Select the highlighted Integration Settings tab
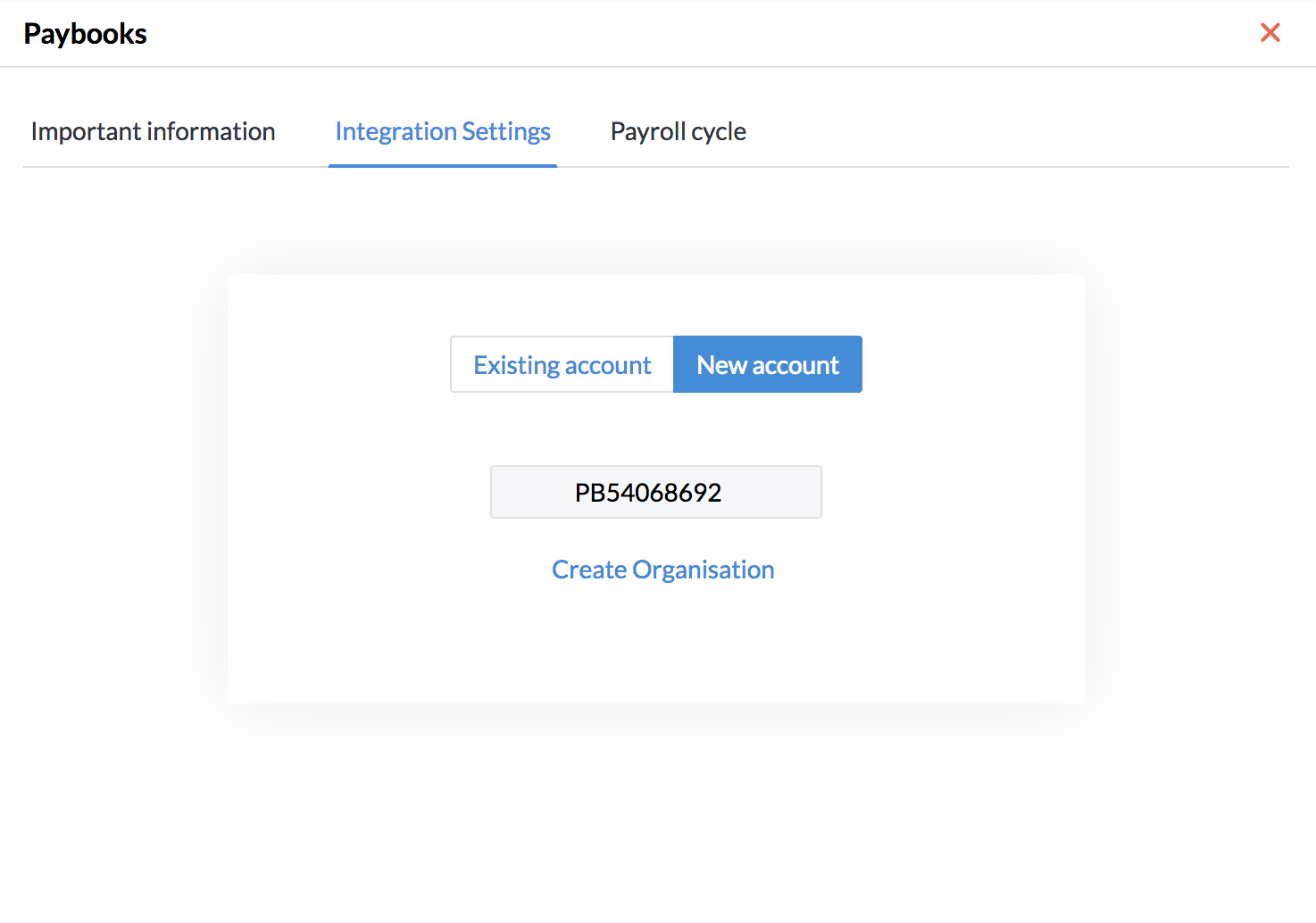This screenshot has width=1316, height=923. point(443,131)
